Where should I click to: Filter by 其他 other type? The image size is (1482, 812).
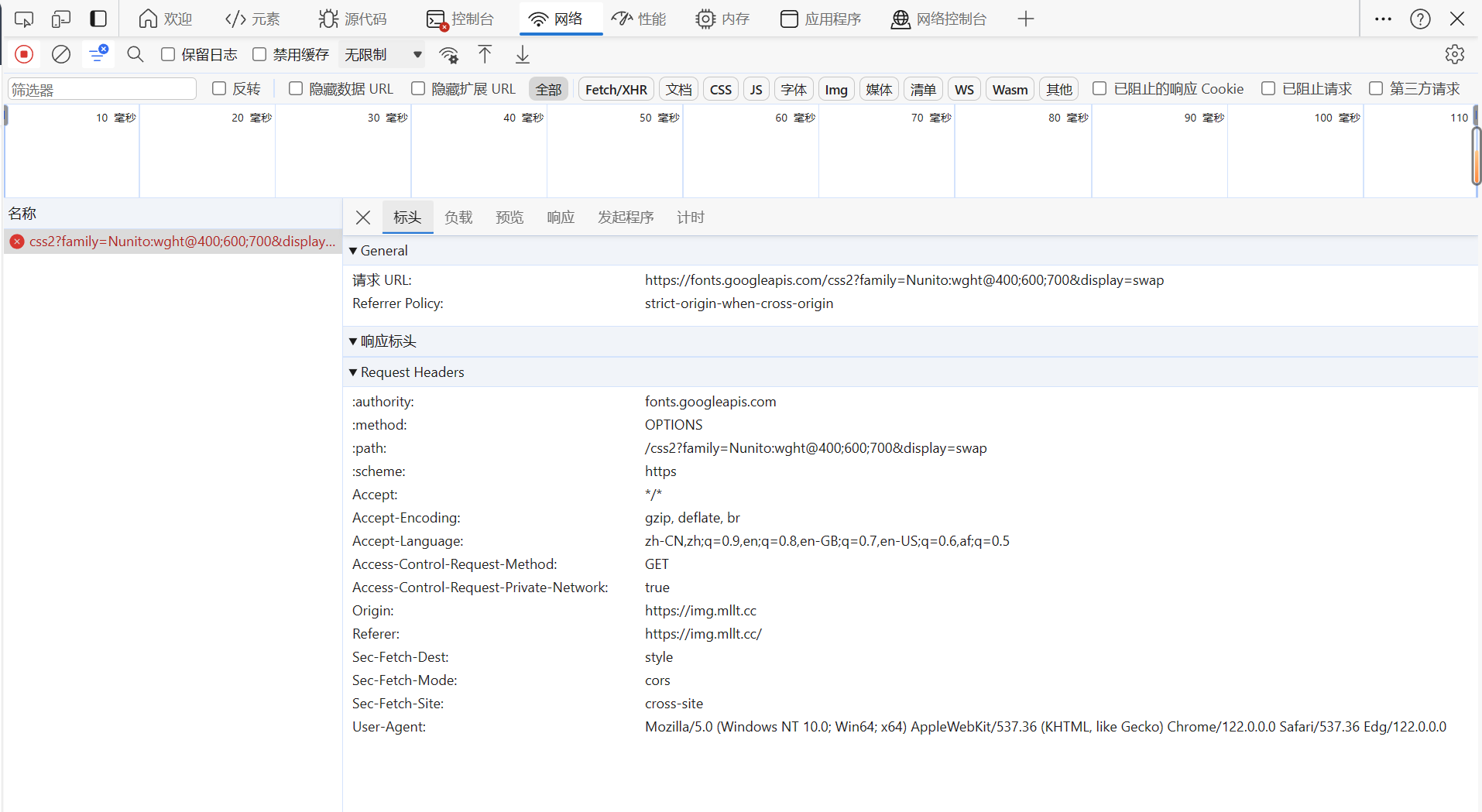[1059, 89]
